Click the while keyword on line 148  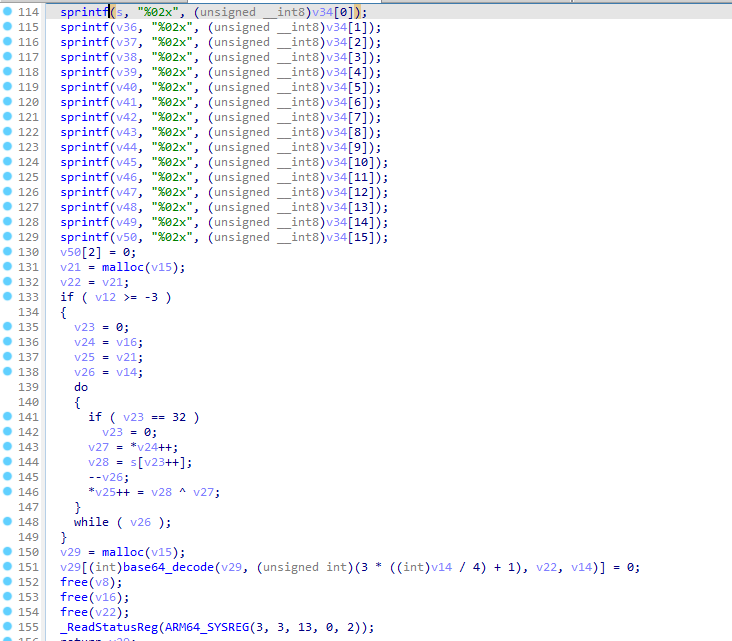(x=92, y=522)
